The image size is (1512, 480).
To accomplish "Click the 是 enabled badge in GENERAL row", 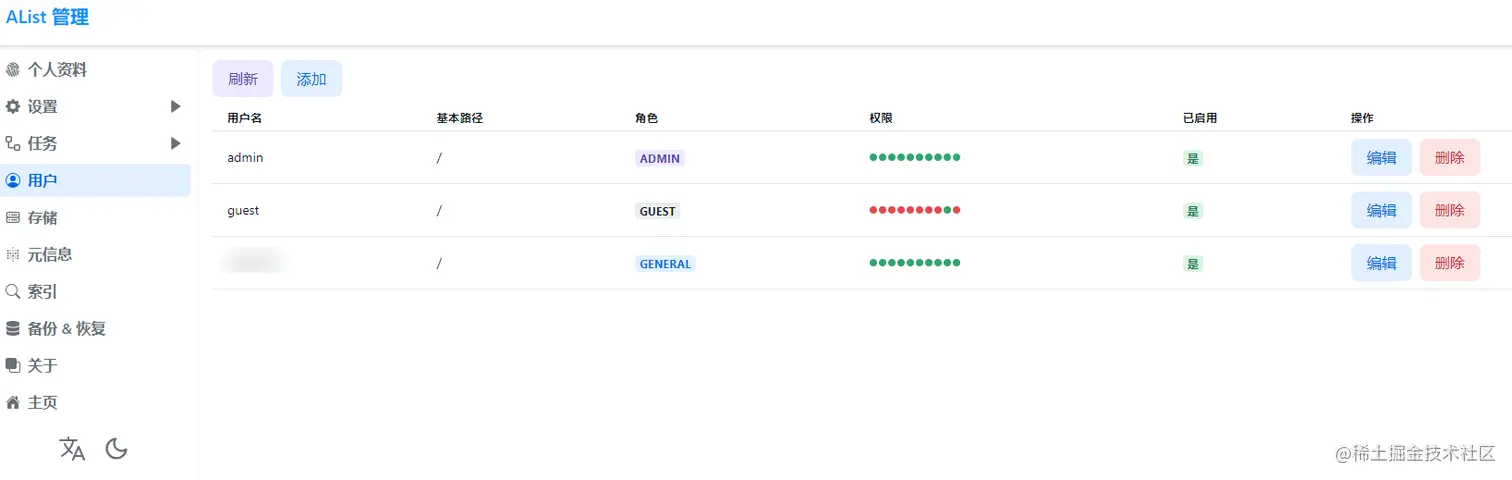I will coord(1193,264).
